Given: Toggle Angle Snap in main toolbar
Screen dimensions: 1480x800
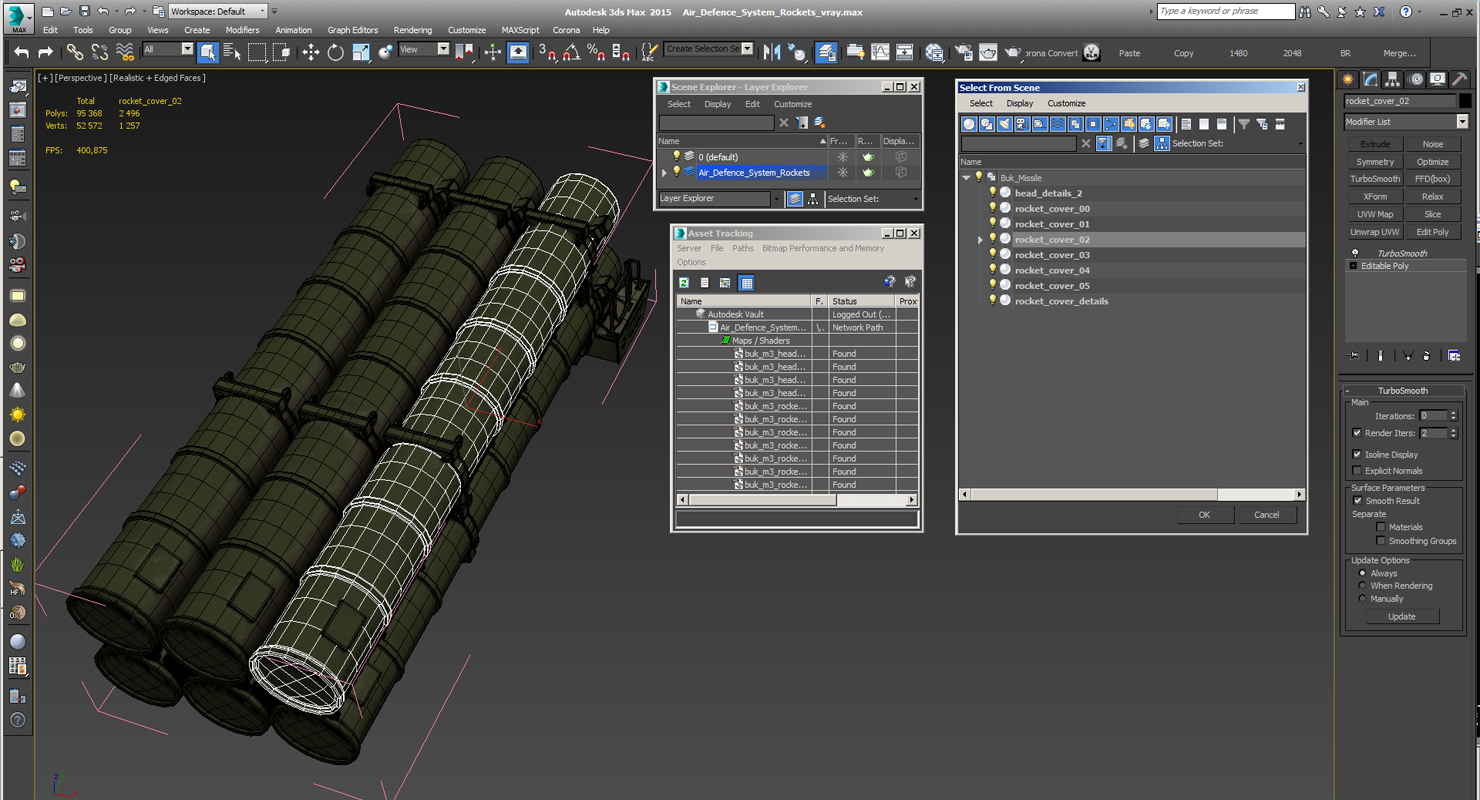Looking at the screenshot, I should tap(572, 52).
